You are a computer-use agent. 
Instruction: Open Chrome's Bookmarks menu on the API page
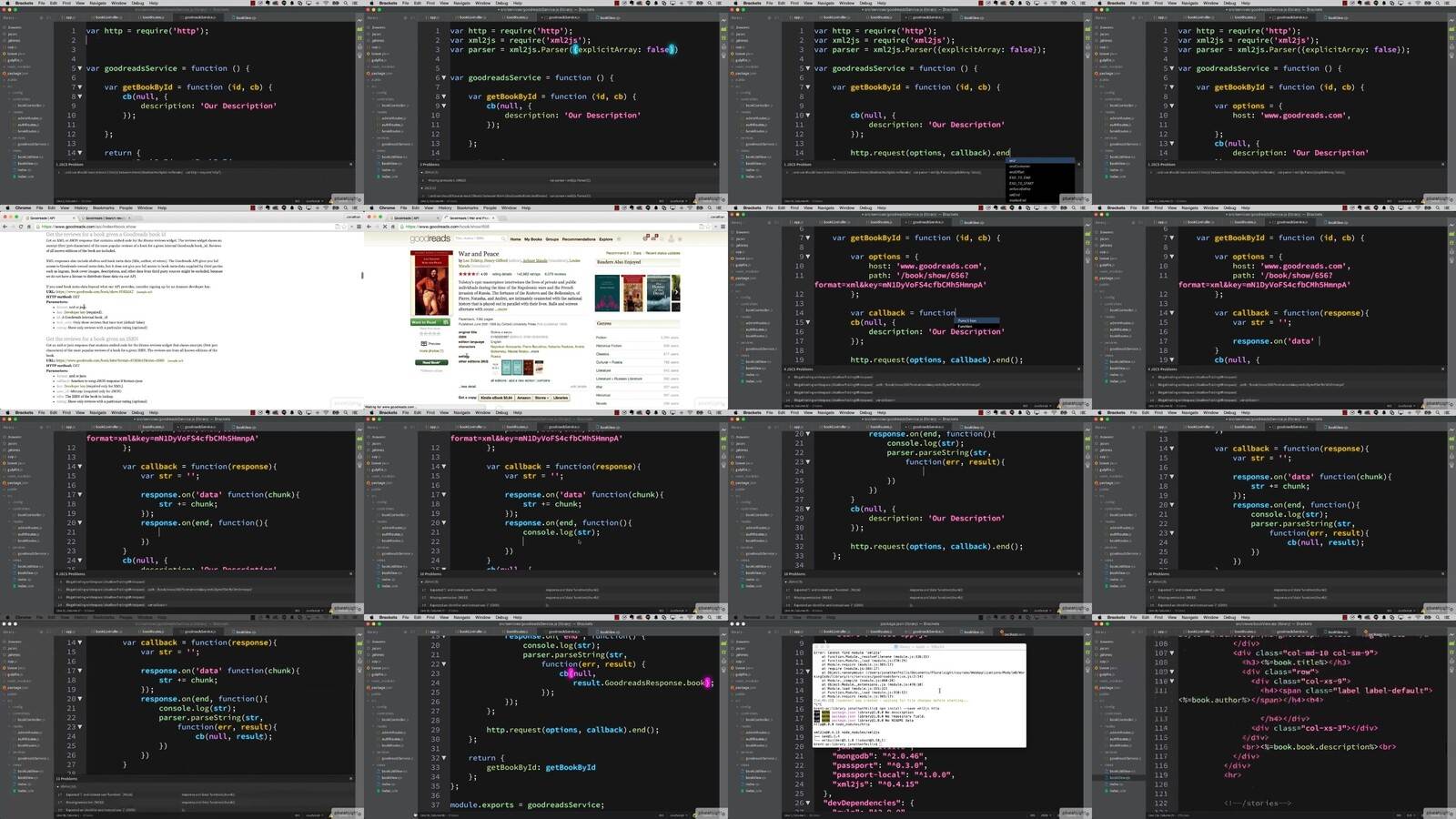point(104,208)
